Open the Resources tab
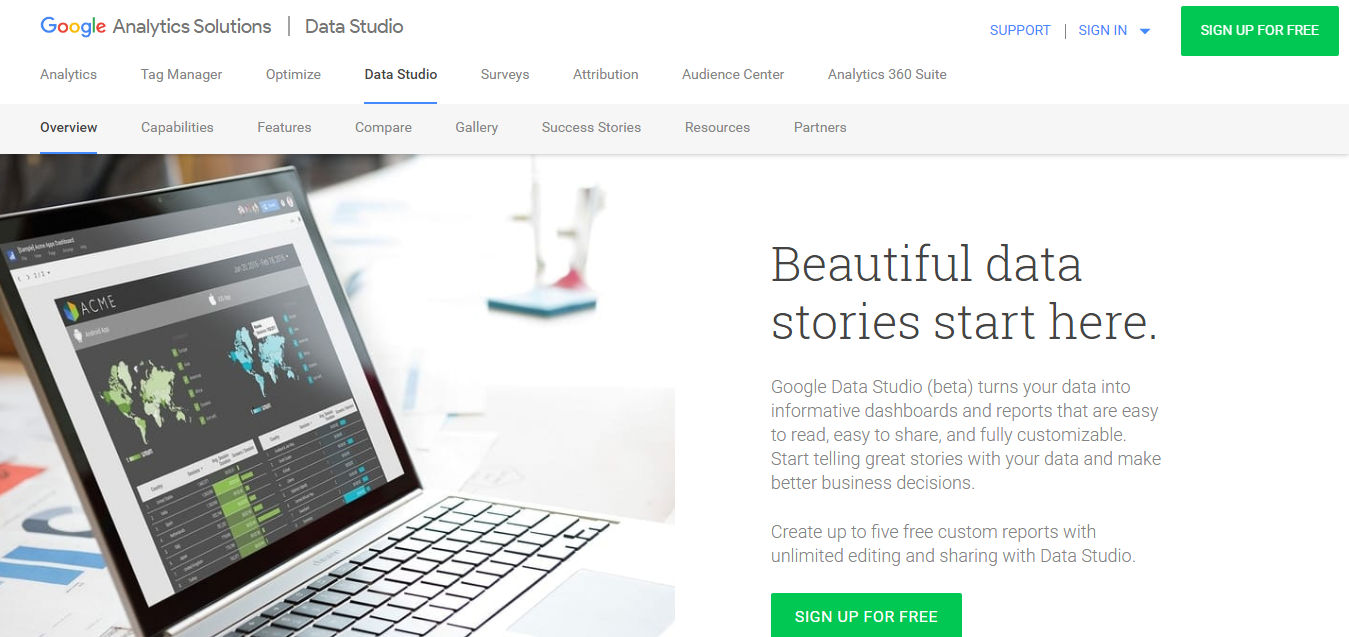The height and width of the screenshot is (637, 1349). click(717, 127)
